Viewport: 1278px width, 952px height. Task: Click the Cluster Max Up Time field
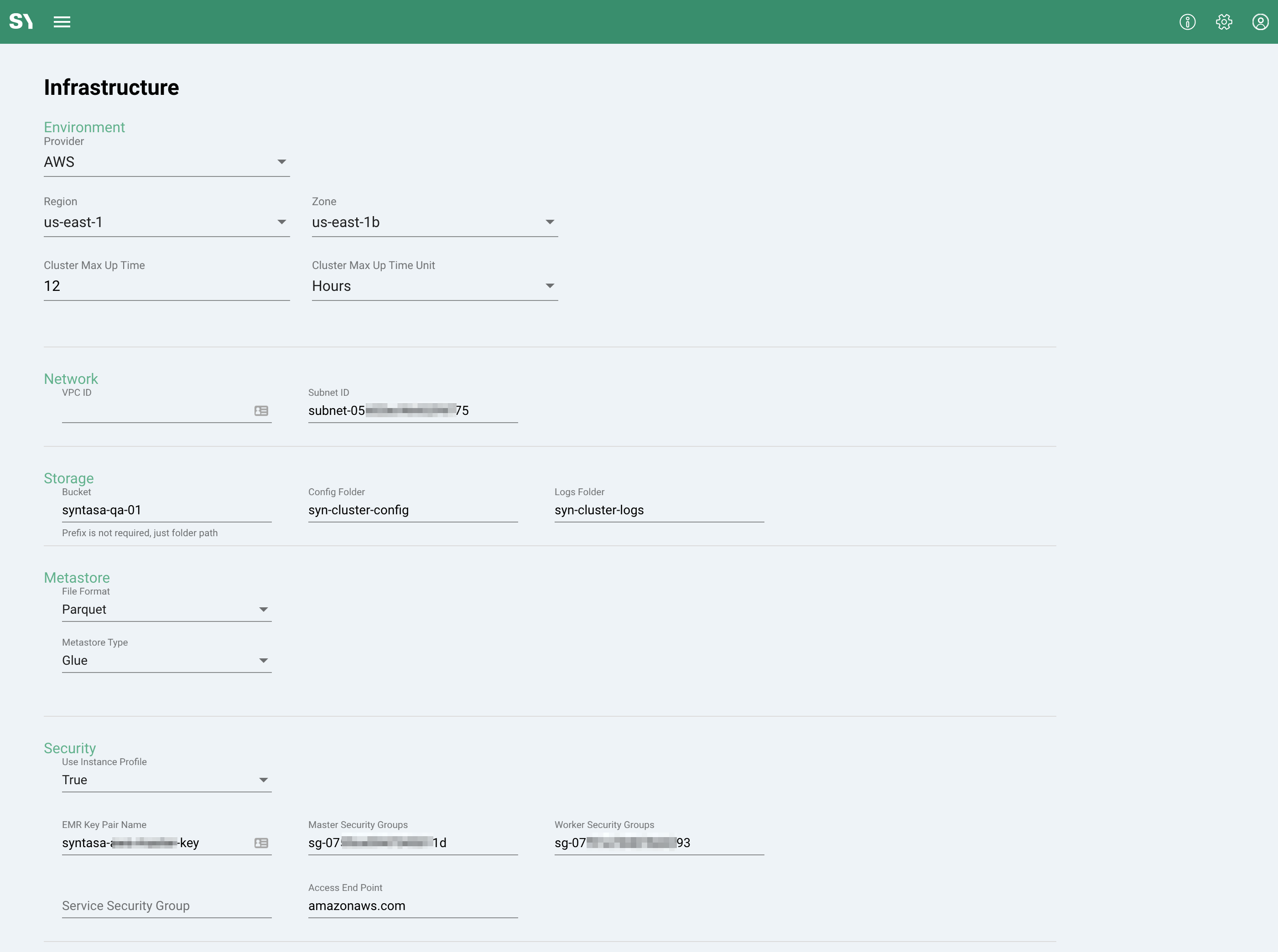[x=166, y=286]
